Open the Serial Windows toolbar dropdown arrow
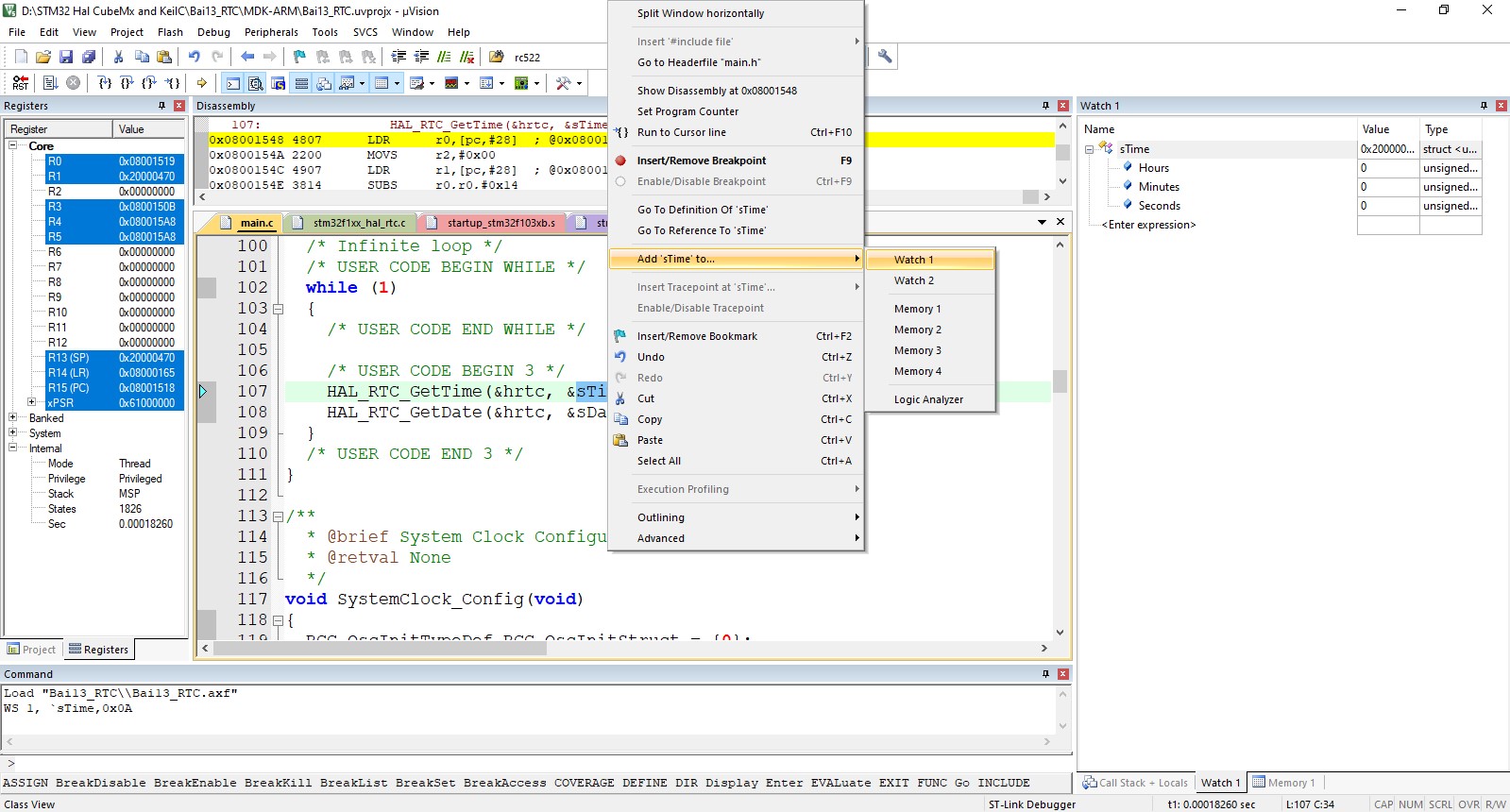The height and width of the screenshot is (812, 1510). coord(432,83)
